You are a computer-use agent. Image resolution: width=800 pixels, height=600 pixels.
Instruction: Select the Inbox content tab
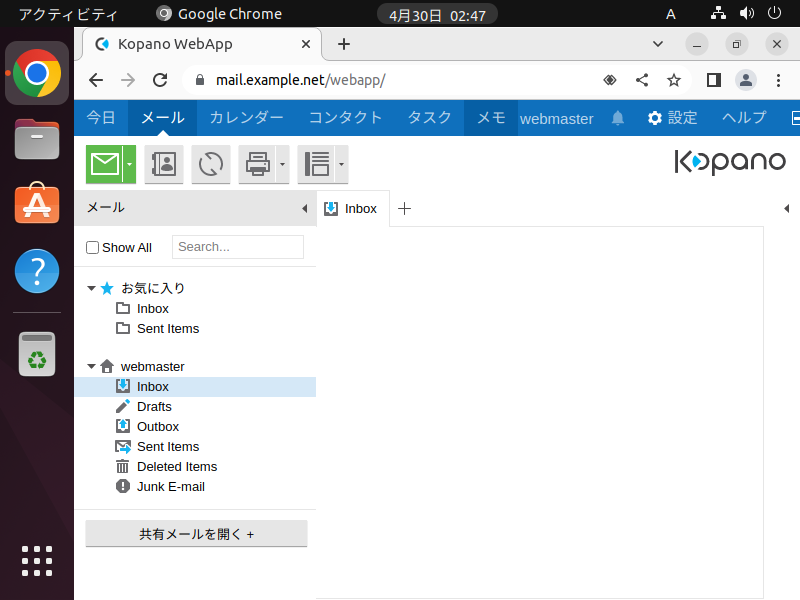tap(353, 209)
